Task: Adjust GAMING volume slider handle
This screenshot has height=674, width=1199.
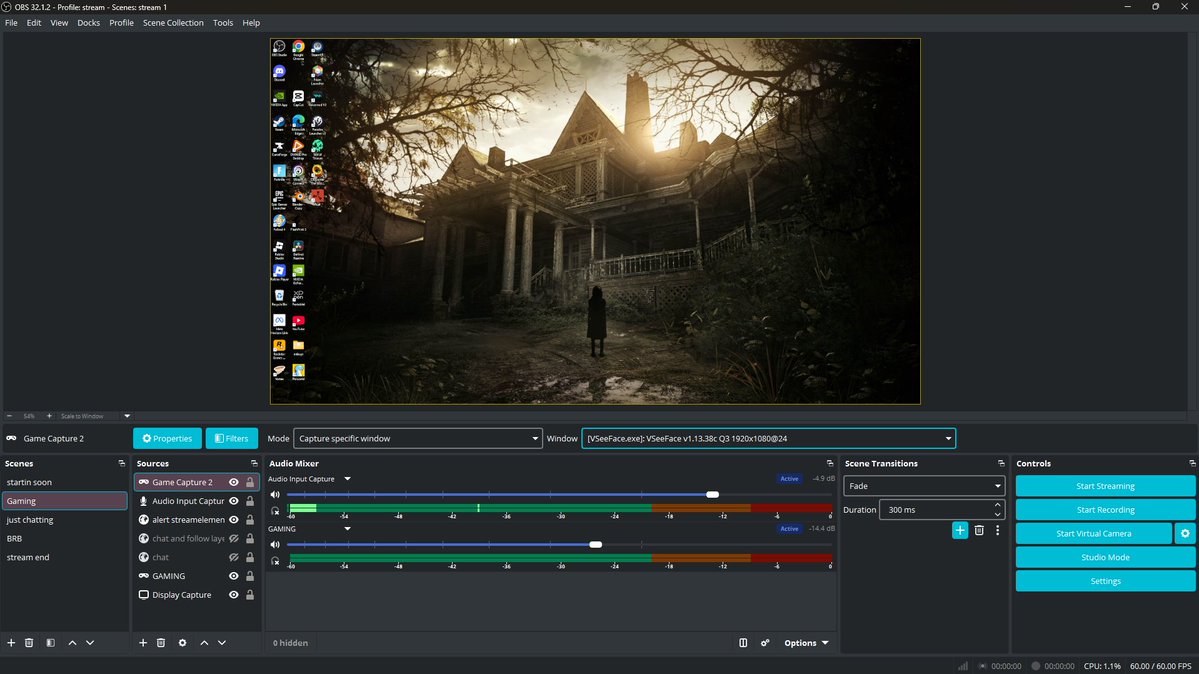Action: click(x=596, y=545)
